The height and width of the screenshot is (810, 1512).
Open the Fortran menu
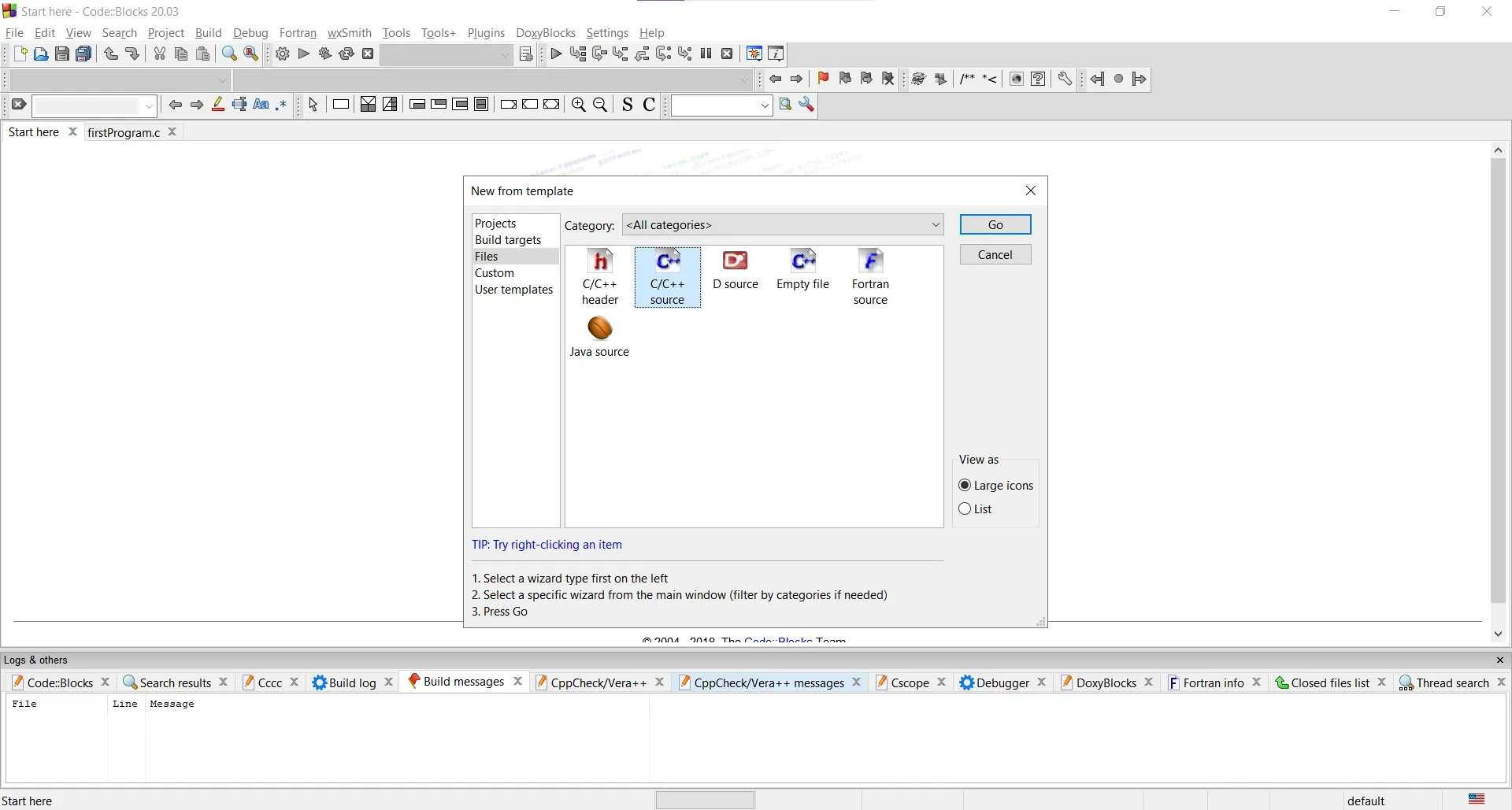(x=298, y=33)
